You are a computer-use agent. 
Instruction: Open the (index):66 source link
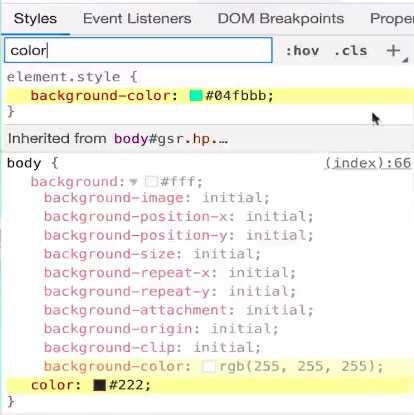pos(368,163)
